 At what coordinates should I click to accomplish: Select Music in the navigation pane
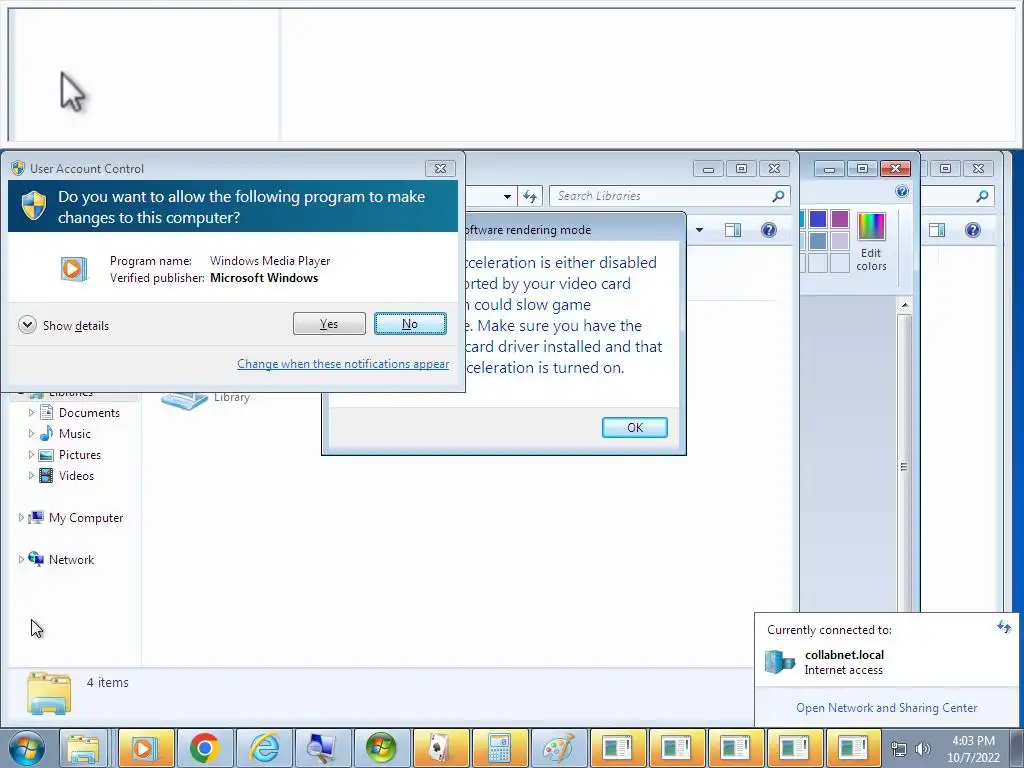point(74,434)
